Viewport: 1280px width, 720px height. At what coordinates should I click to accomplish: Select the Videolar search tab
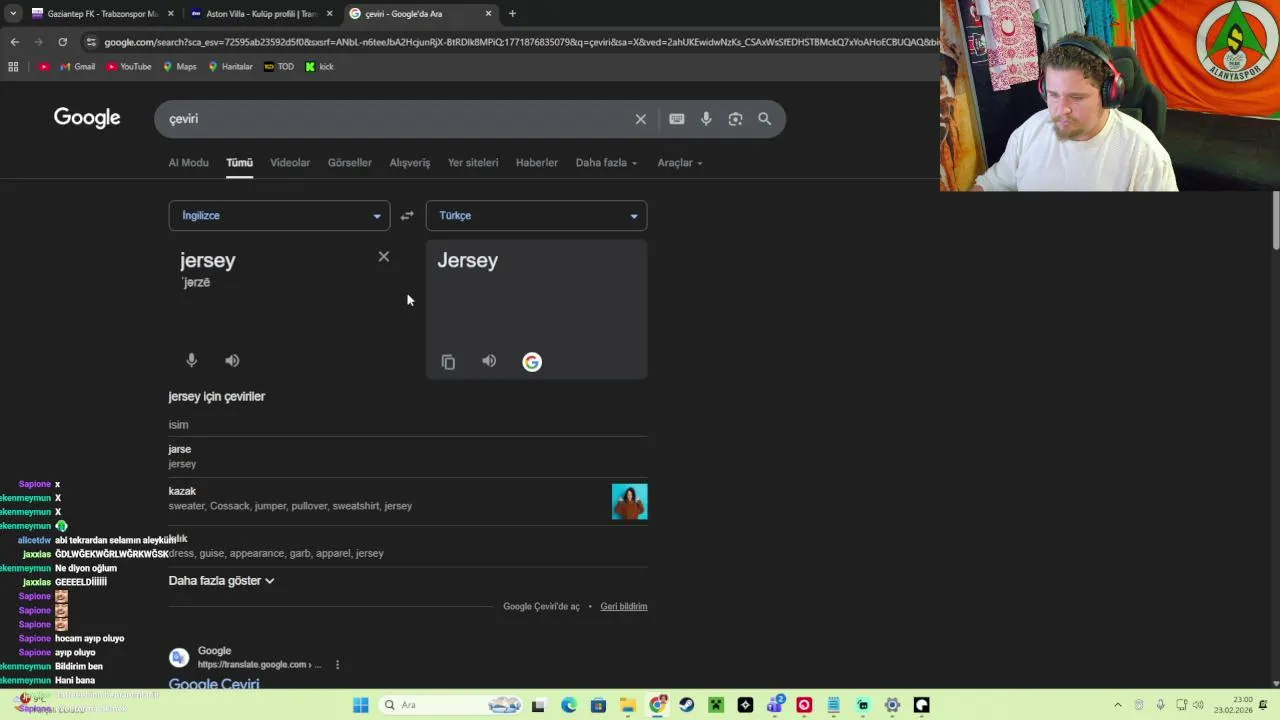tap(290, 163)
